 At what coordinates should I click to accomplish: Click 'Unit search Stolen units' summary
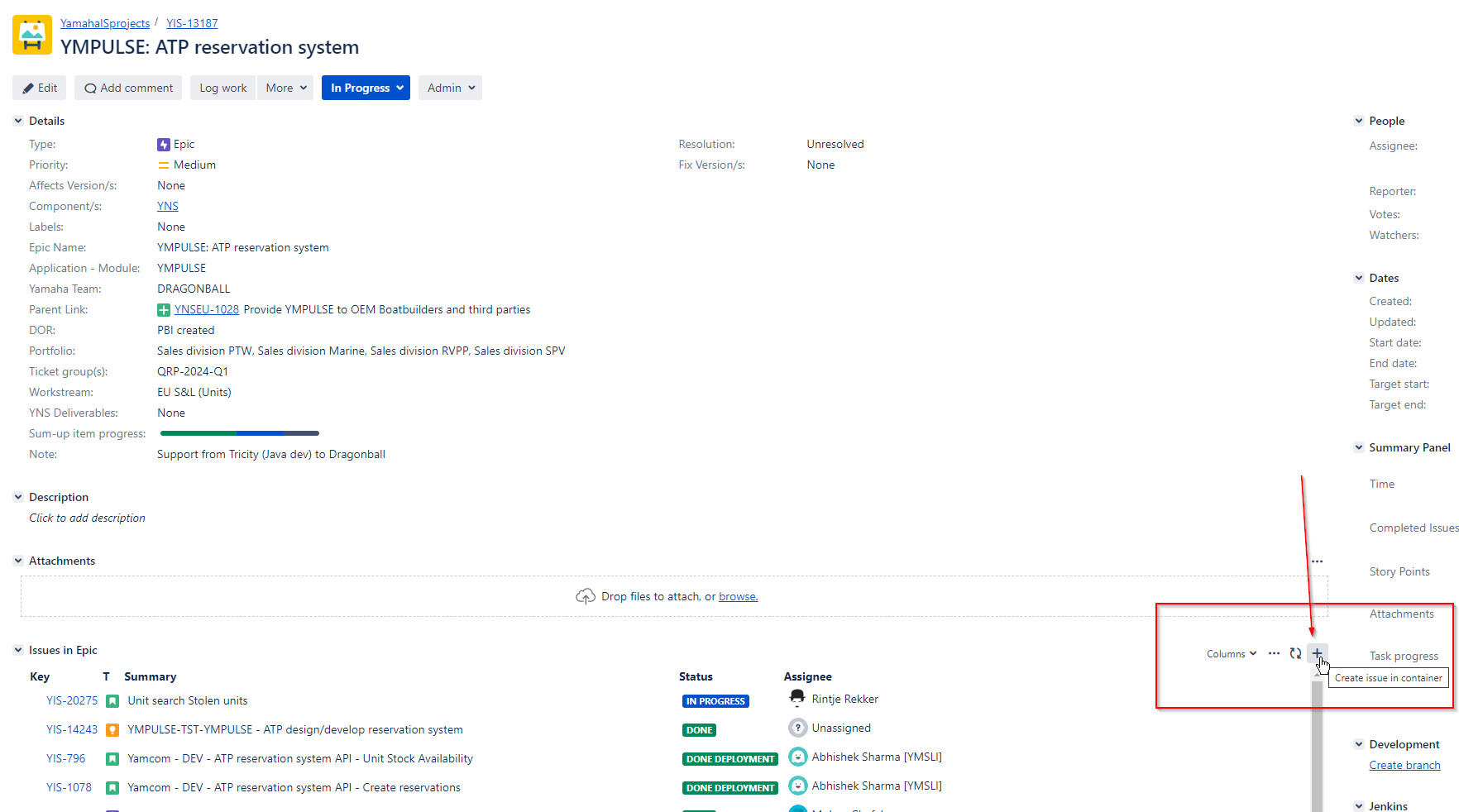[188, 700]
